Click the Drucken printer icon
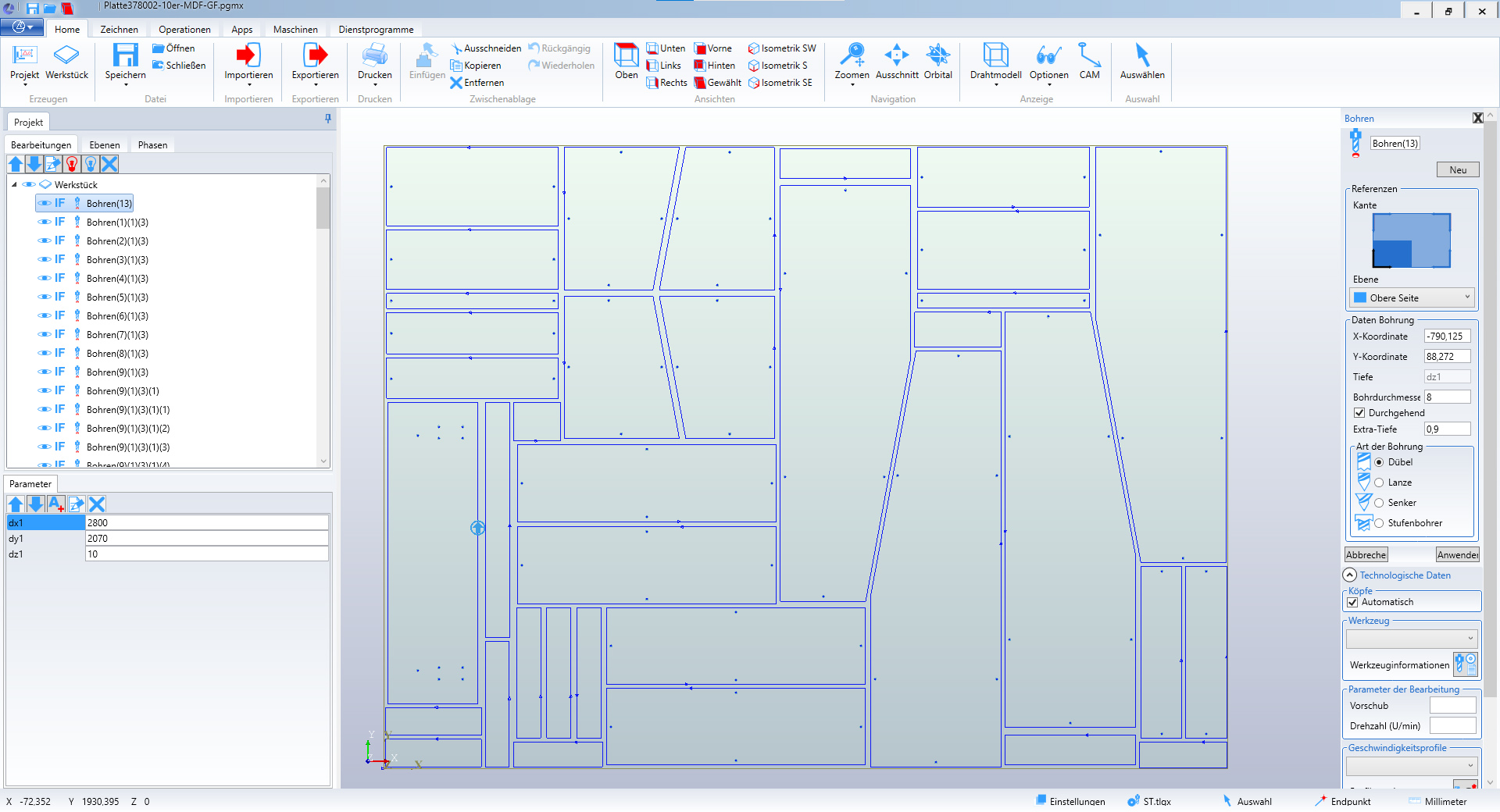1500x812 pixels. (x=374, y=56)
